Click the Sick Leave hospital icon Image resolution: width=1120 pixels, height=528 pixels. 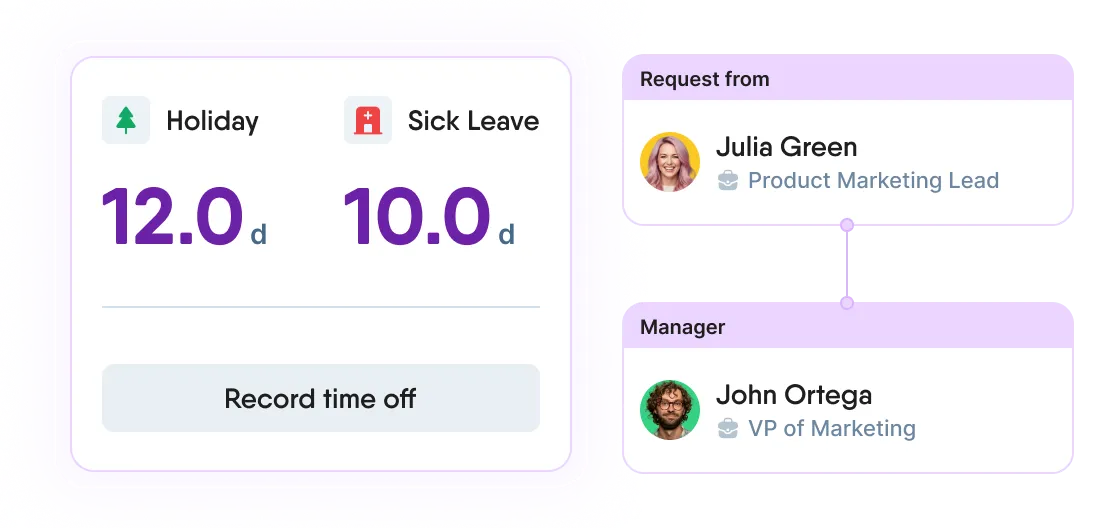click(x=368, y=121)
